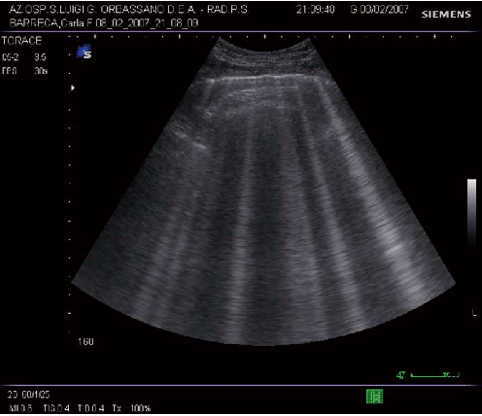
Task: Click the time 21:09:40
Action: (315, 9)
